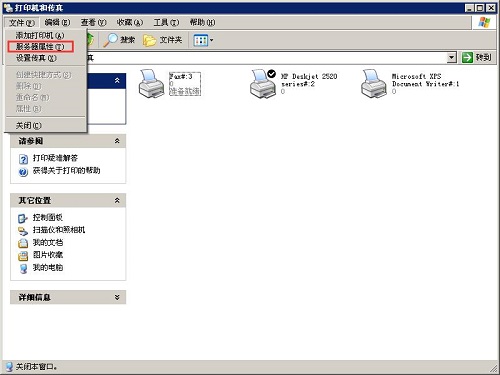Select Microsoft XPS Document Writer printer

click(374, 84)
